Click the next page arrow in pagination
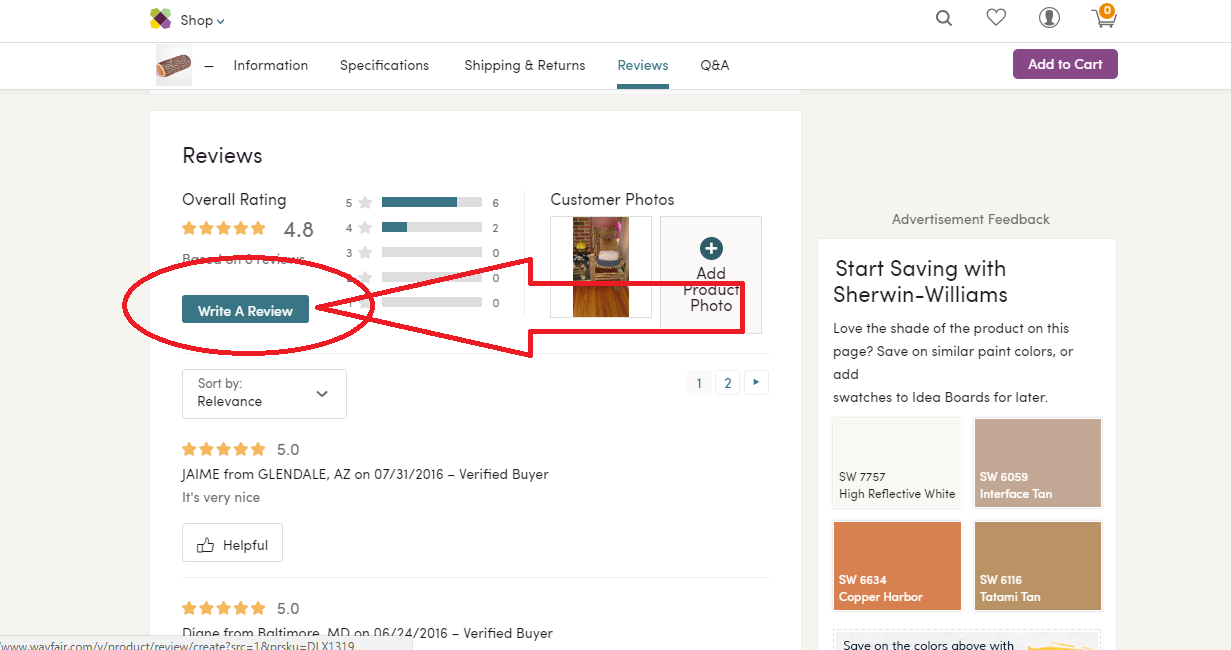The height and width of the screenshot is (650, 1231). 756,382
